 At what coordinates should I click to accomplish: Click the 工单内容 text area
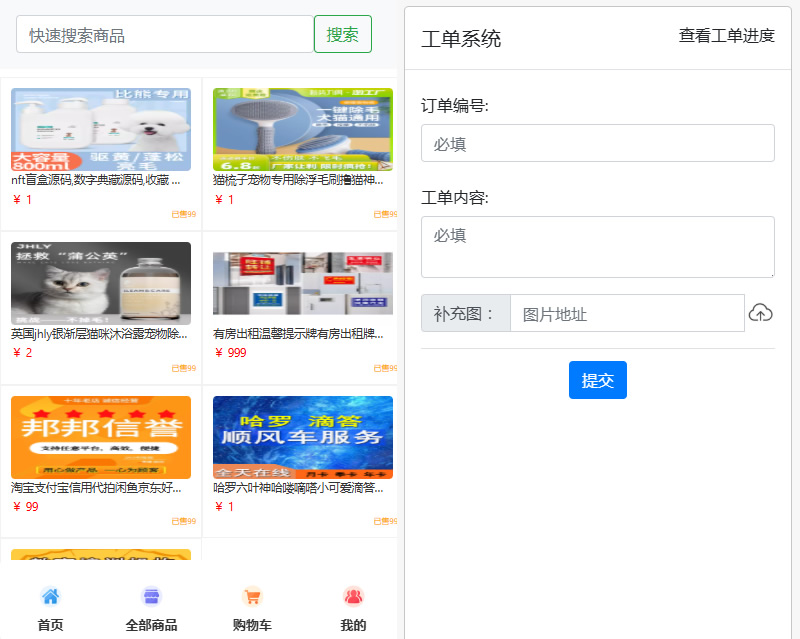[x=597, y=246]
